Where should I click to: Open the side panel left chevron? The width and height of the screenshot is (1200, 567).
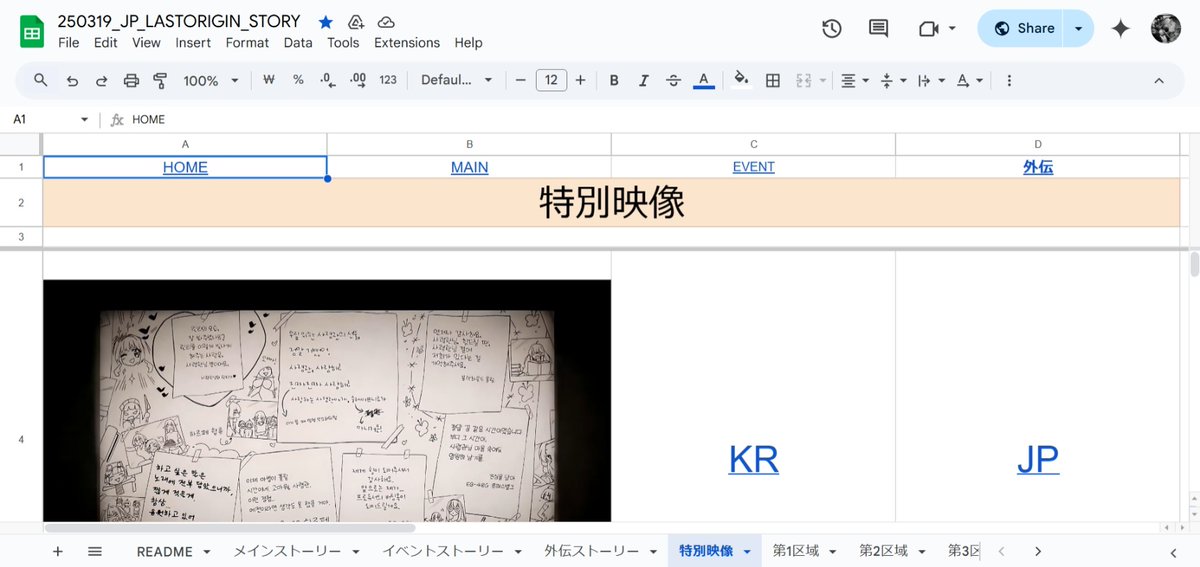1173,551
